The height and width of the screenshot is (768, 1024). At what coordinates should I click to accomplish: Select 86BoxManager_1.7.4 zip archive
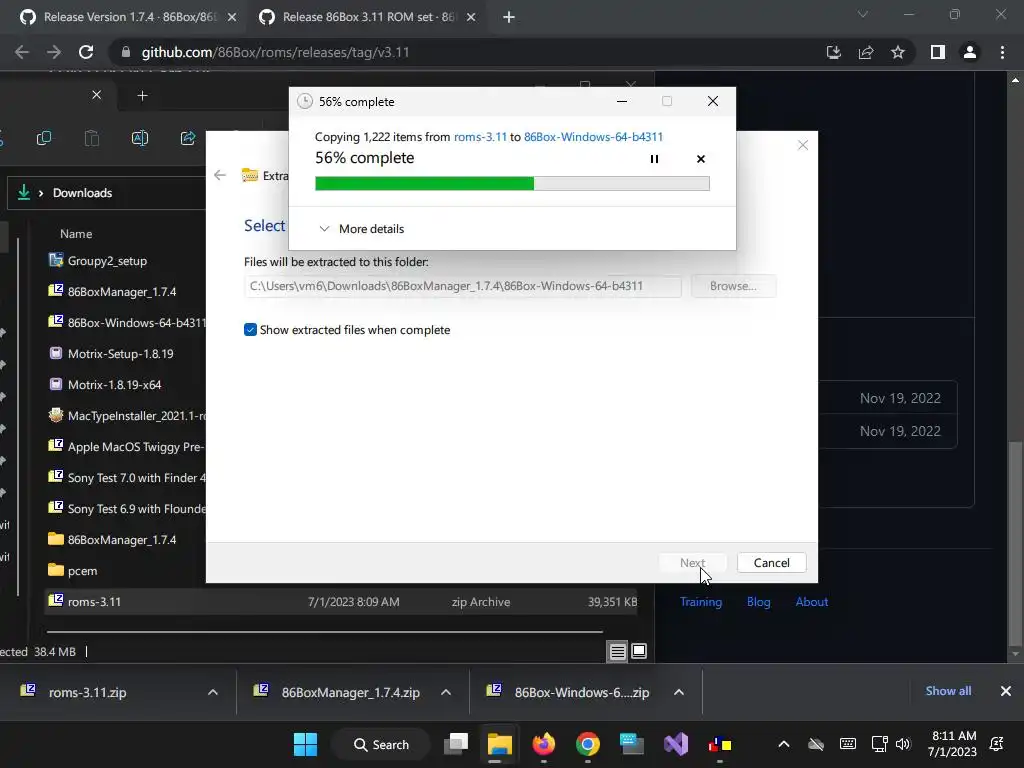tap(124, 291)
